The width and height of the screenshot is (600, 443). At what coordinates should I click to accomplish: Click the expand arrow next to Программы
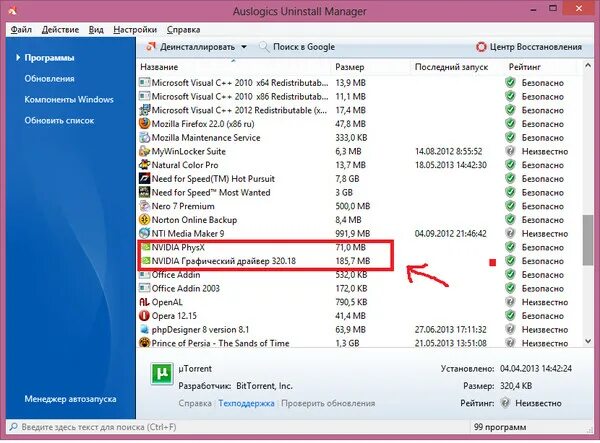point(18,58)
